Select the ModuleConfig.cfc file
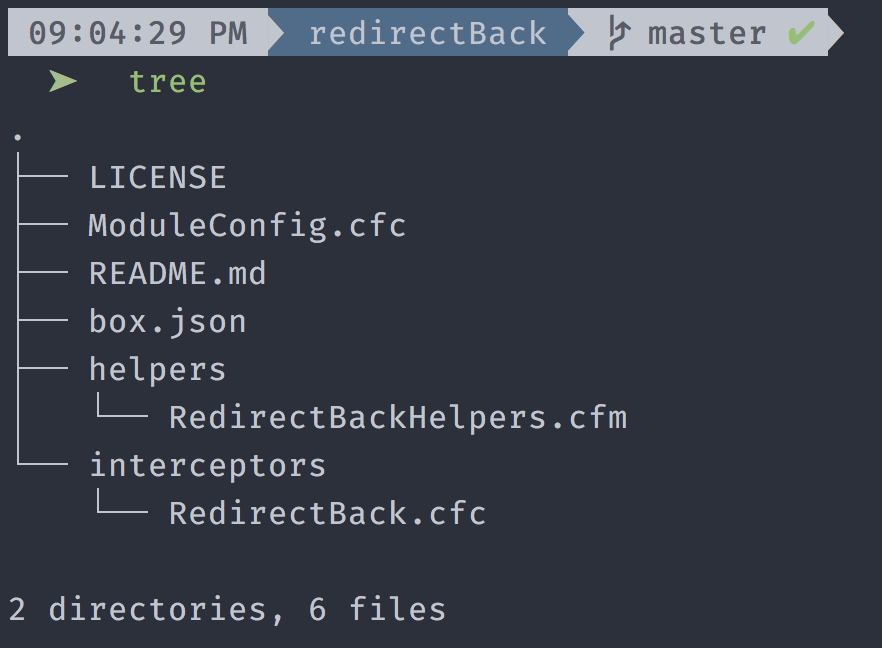This screenshot has height=648, width=882. tap(247, 226)
